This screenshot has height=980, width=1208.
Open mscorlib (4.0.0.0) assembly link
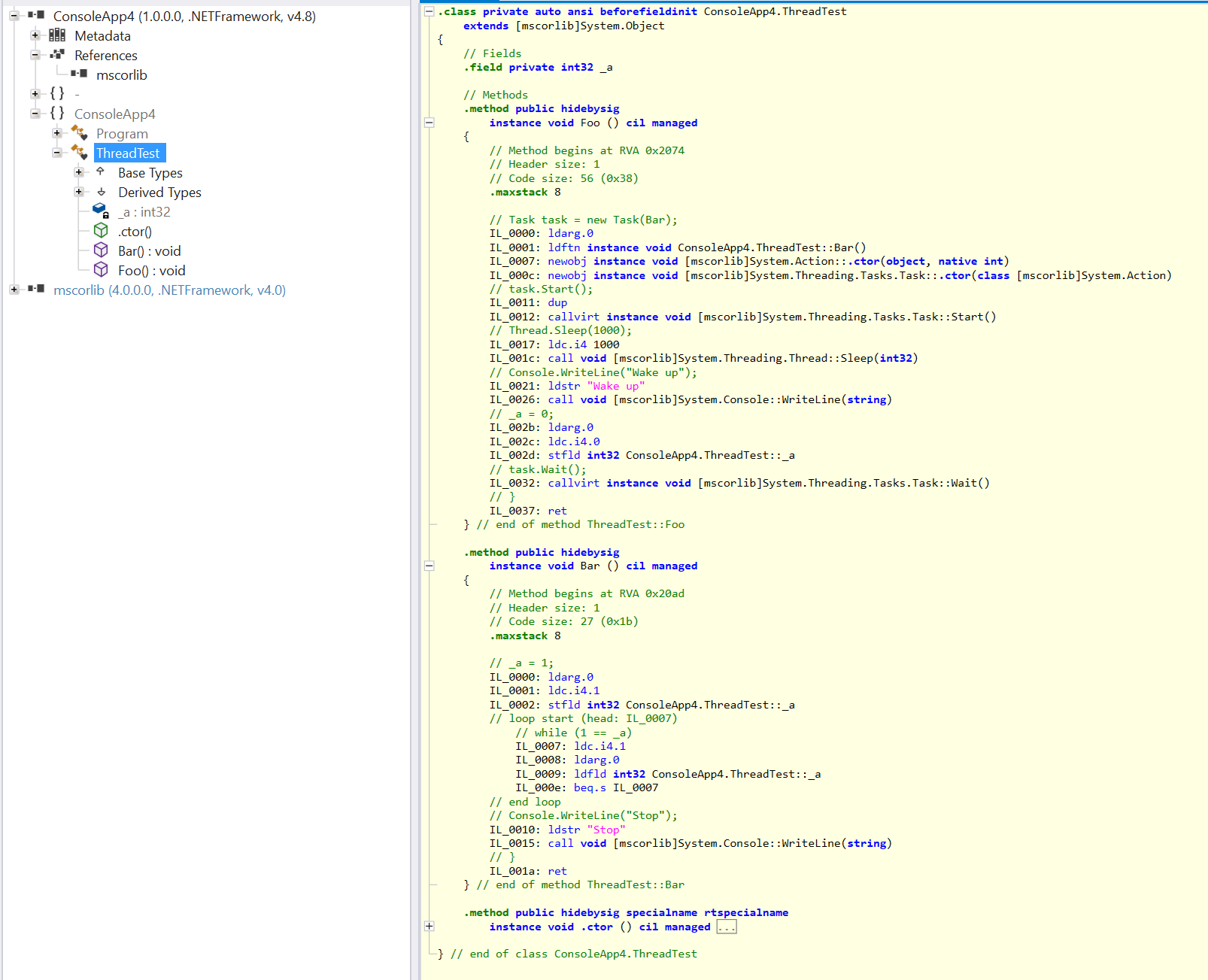[x=169, y=290]
